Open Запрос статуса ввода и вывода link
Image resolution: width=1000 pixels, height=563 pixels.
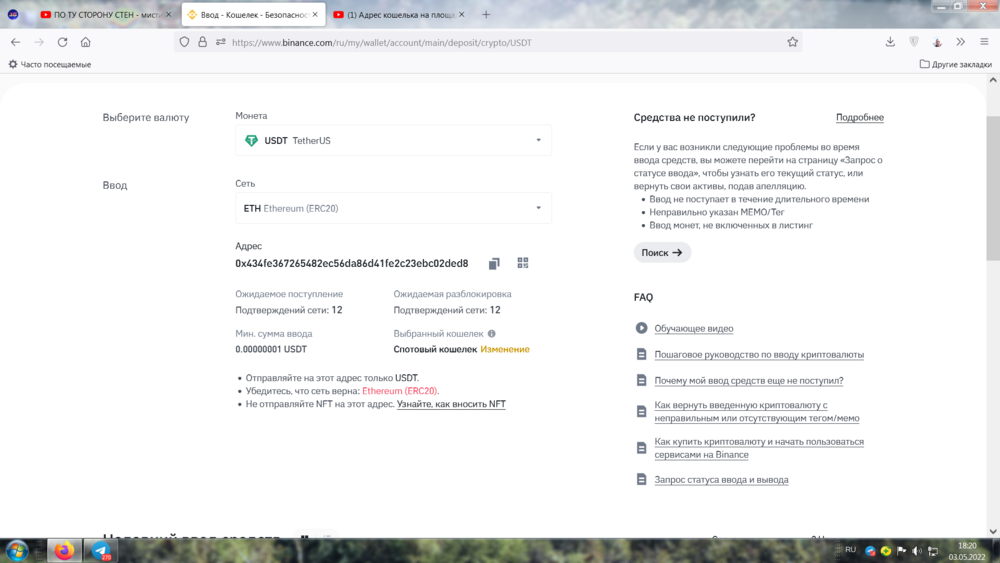(x=721, y=479)
